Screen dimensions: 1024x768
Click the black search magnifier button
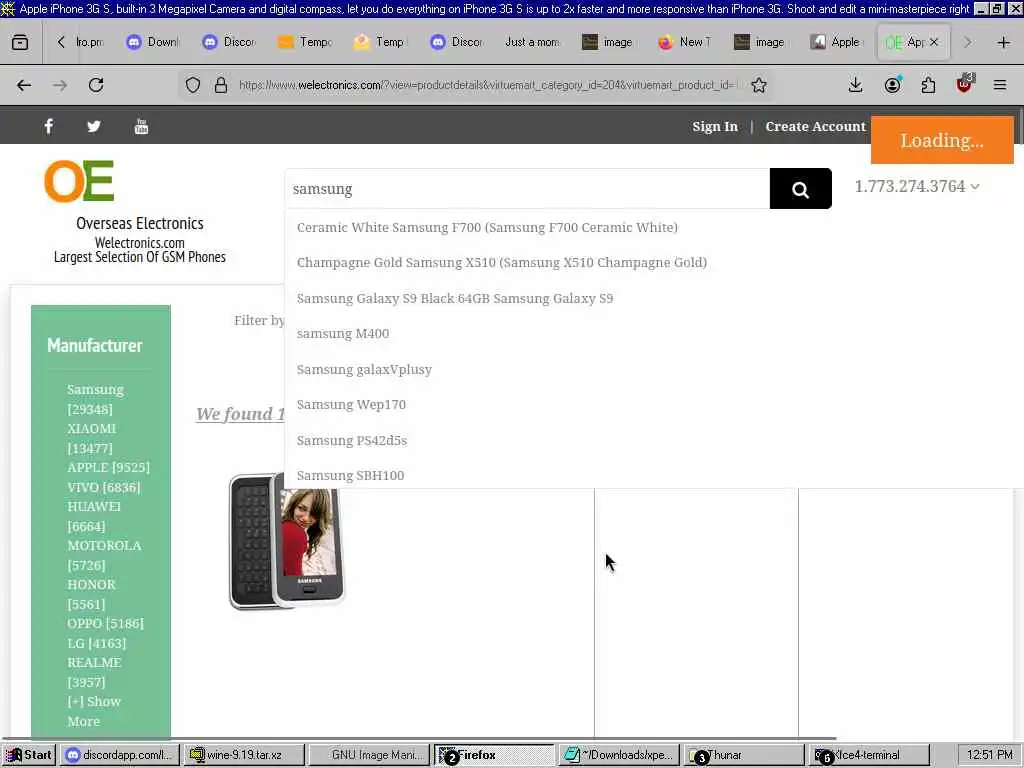(x=801, y=189)
